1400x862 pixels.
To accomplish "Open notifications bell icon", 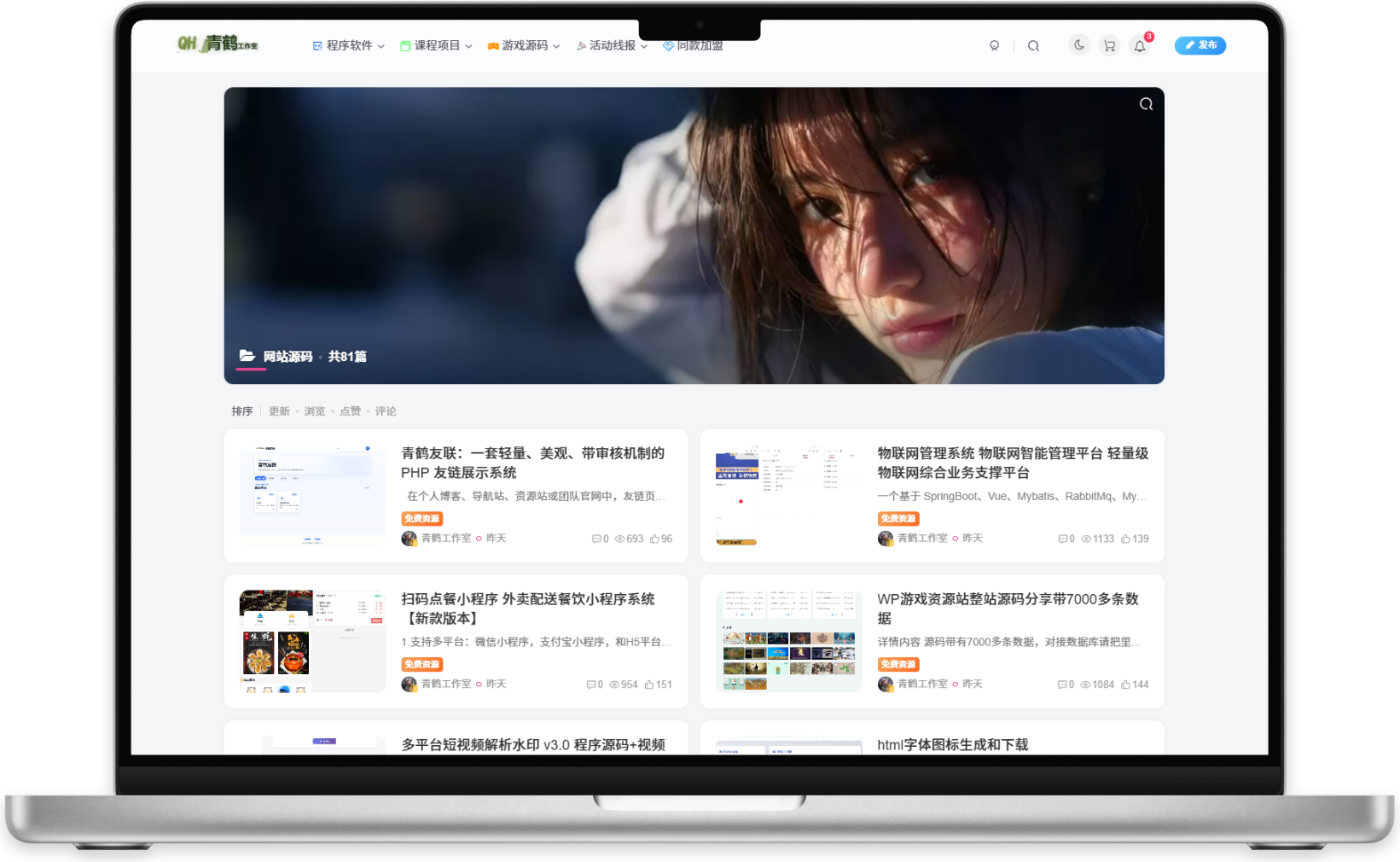I will (1140, 46).
